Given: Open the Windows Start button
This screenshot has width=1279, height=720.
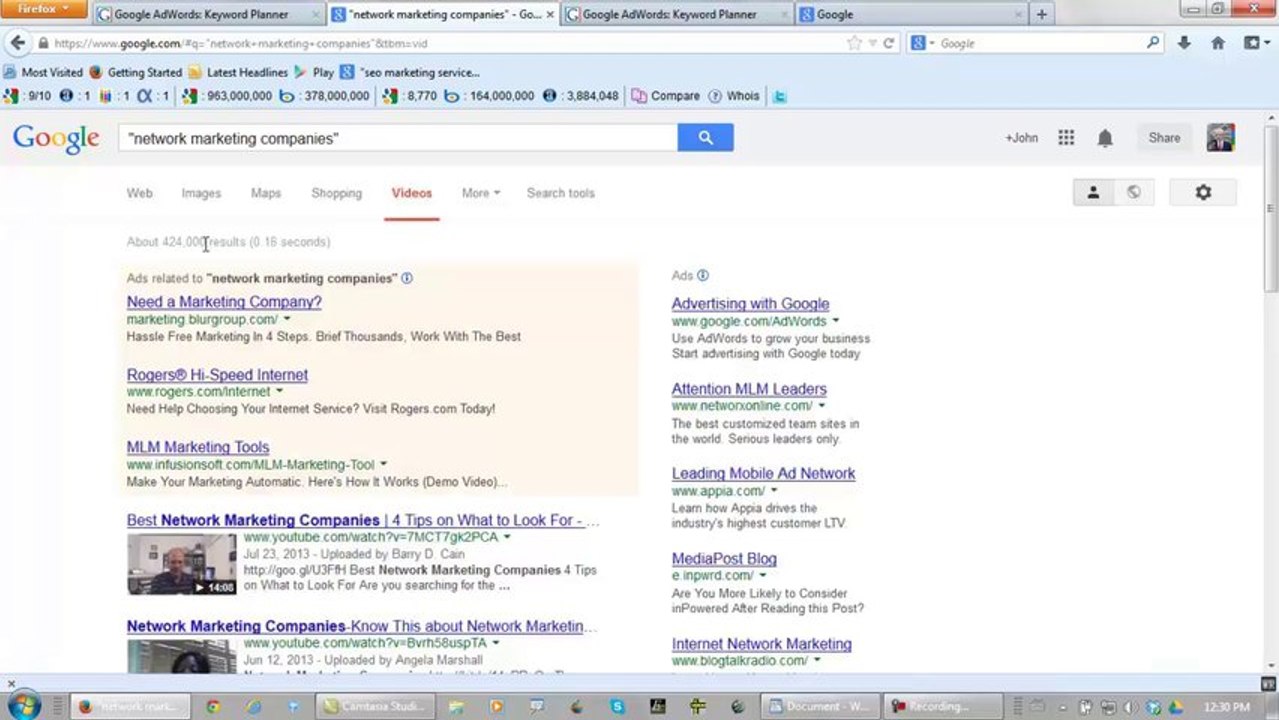Looking at the screenshot, I should [24, 706].
